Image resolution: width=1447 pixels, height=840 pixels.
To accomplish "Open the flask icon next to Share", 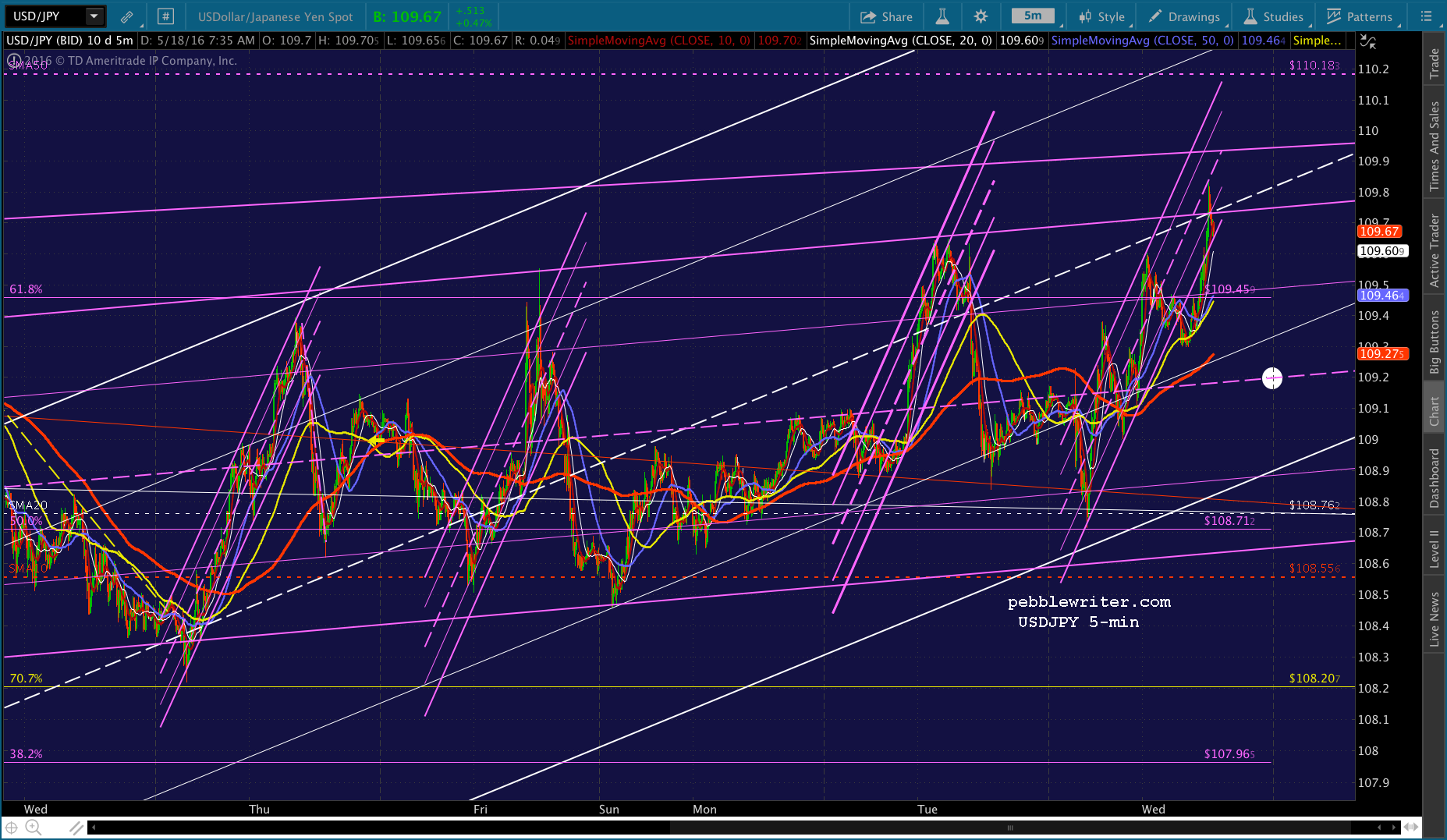I will 942,16.
